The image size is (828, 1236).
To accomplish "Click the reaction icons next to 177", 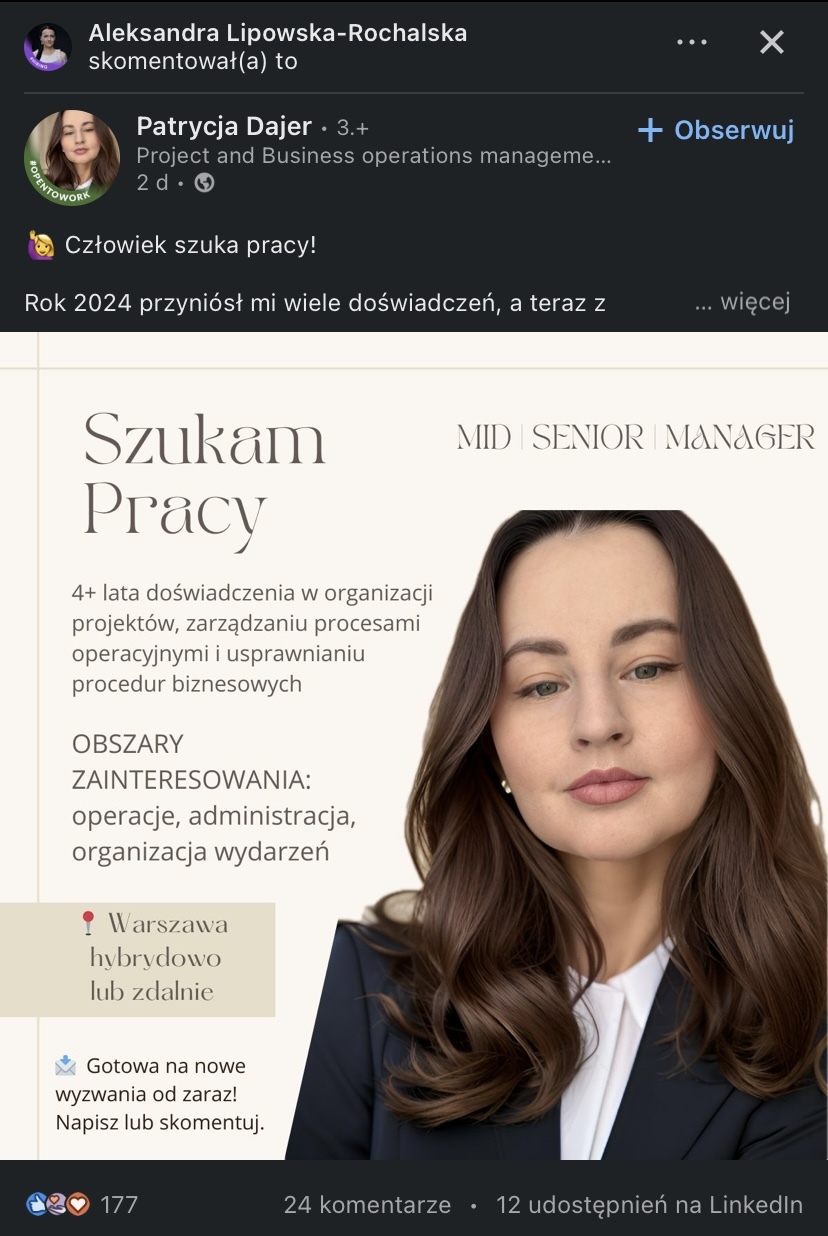I will coord(59,1204).
